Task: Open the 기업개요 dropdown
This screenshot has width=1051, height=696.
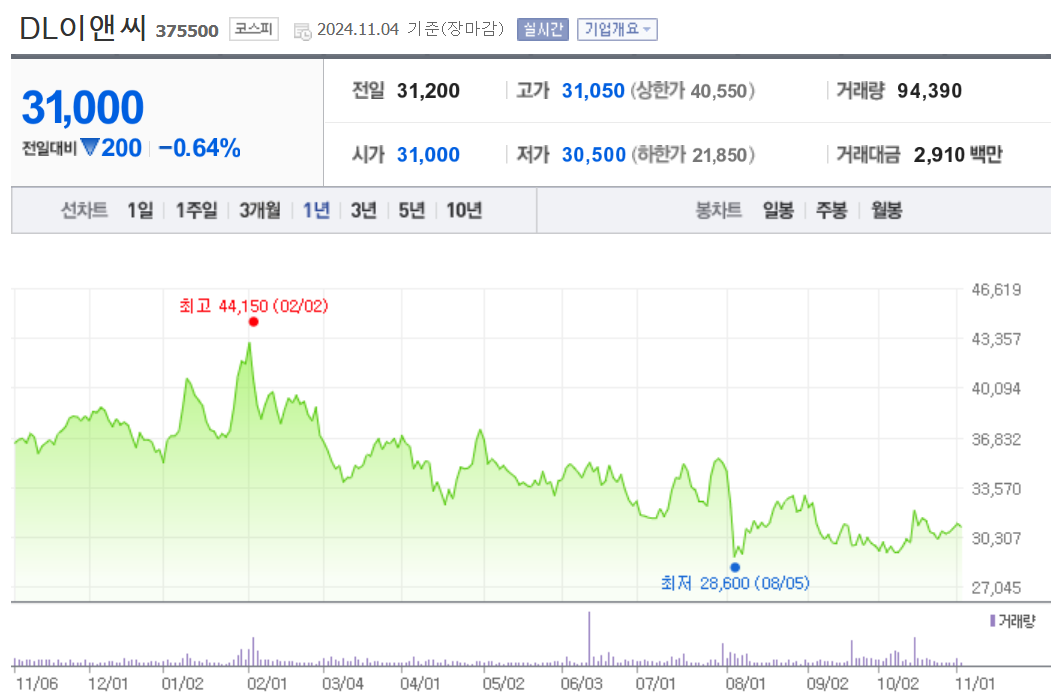Action: pyautogui.click(x=617, y=30)
